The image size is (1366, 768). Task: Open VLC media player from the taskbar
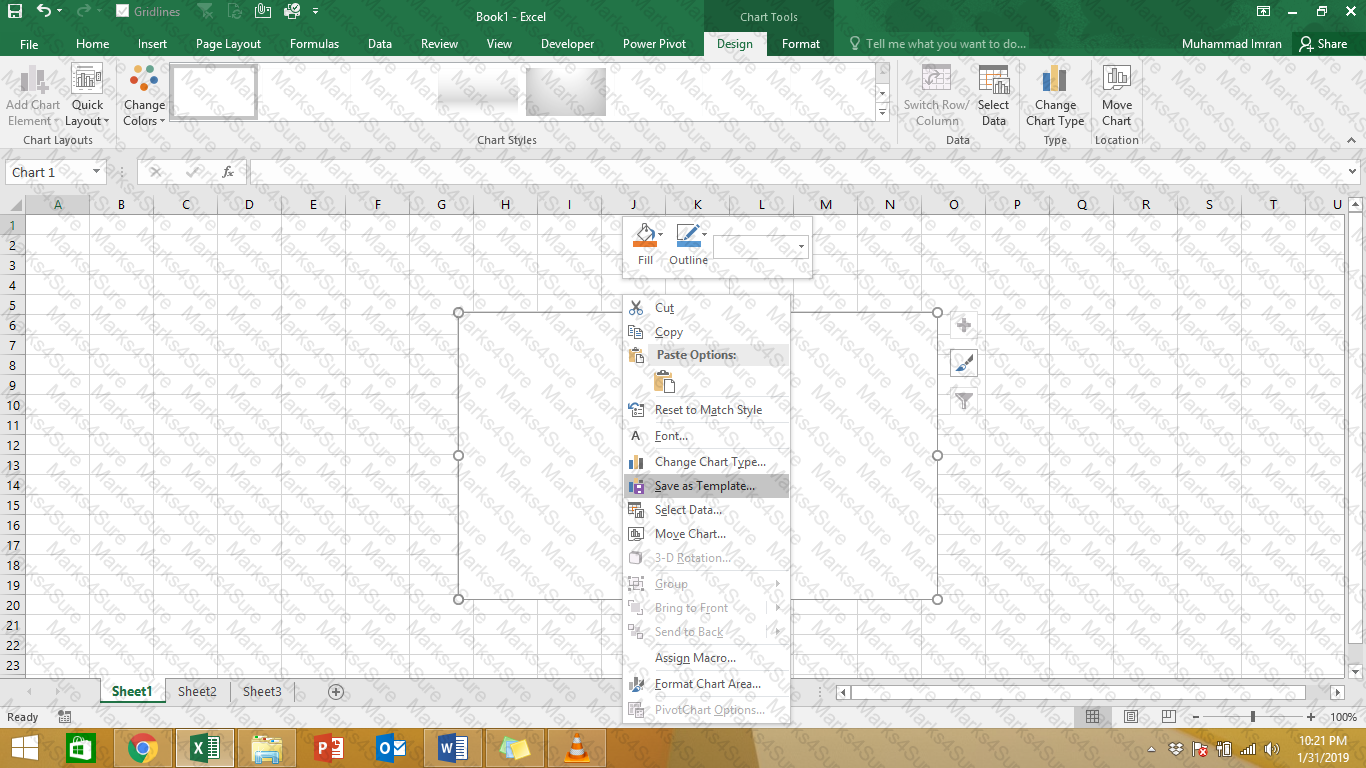pyautogui.click(x=575, y=748)
